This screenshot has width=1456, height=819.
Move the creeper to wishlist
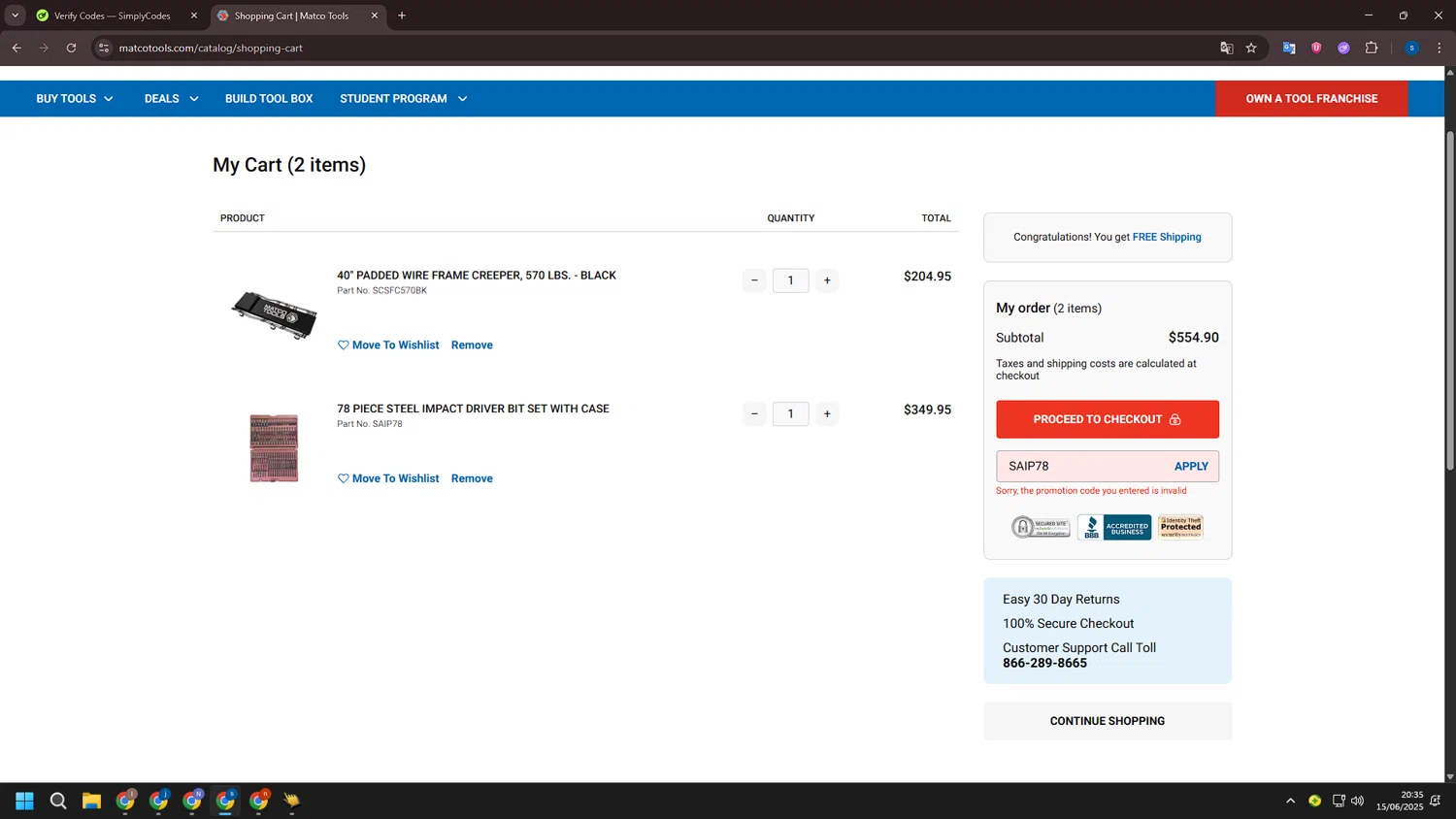pyautogui.click(x=388, y=345)
